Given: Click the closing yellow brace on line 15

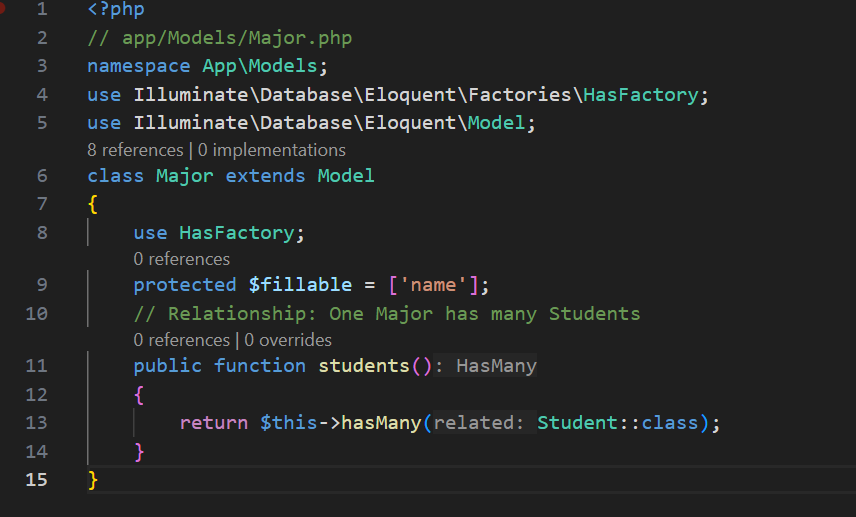Looking at the screenshot, I should 93,480.
